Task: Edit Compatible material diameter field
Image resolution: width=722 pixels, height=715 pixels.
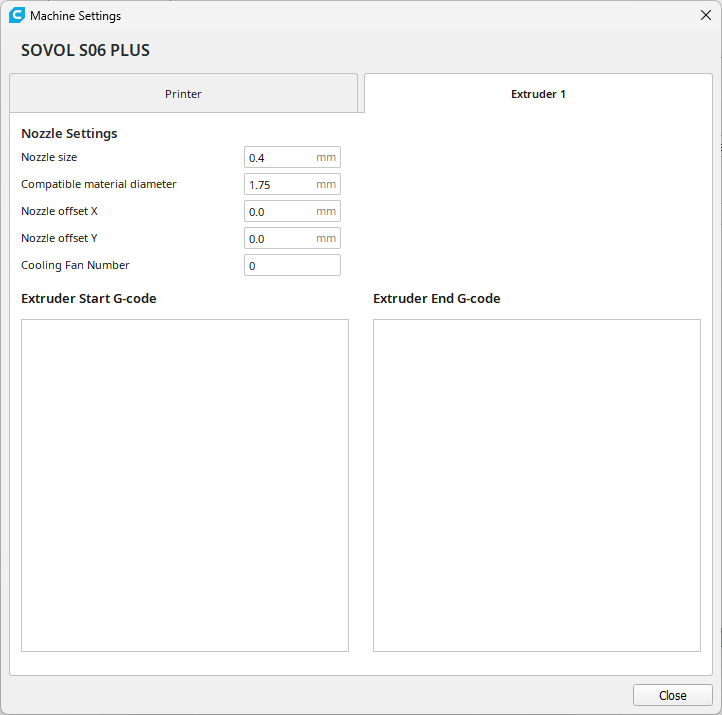Action: pos(292,184)
